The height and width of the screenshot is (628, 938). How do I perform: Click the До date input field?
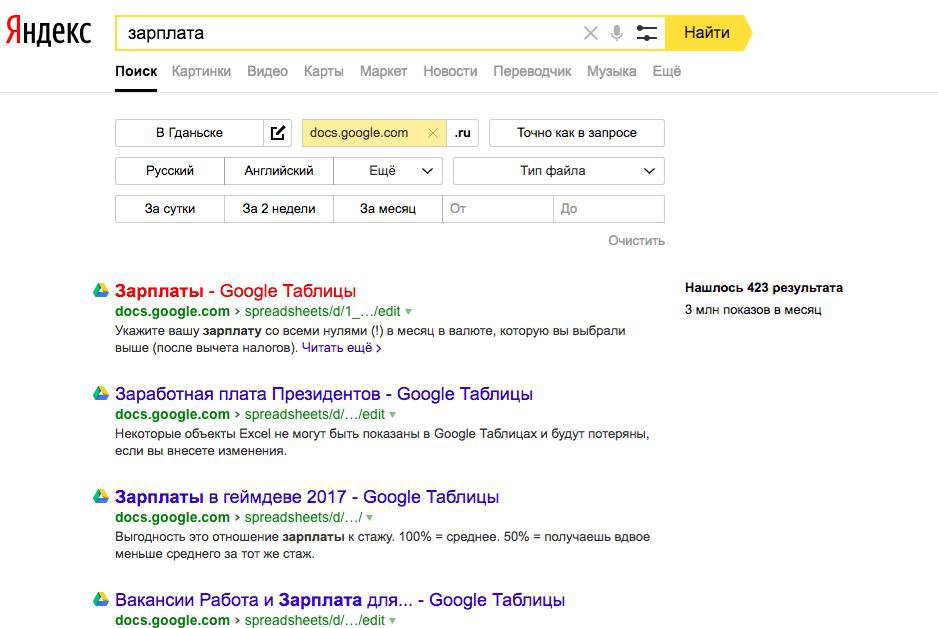(x=609, y=209)
